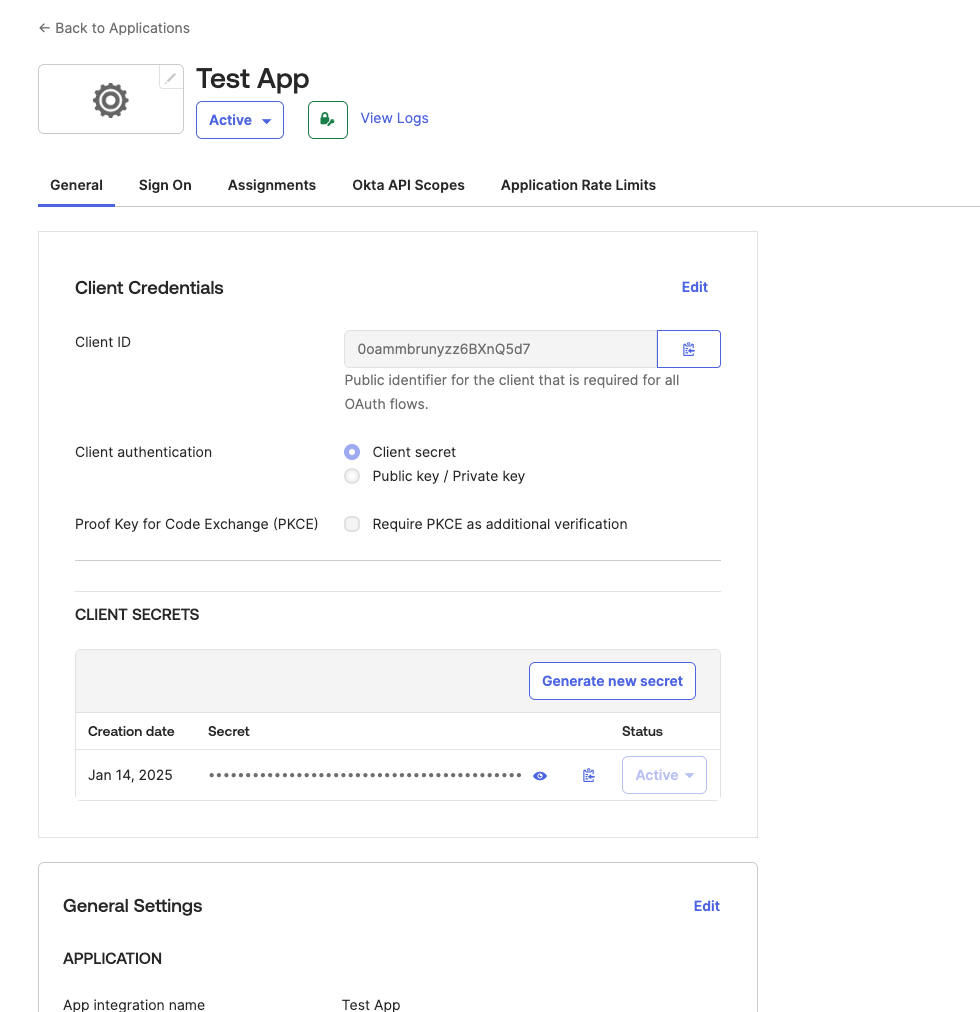Click the CLIENT SECRETS heading
Viewport: 980px width, 1012px height.
[137, 614]
